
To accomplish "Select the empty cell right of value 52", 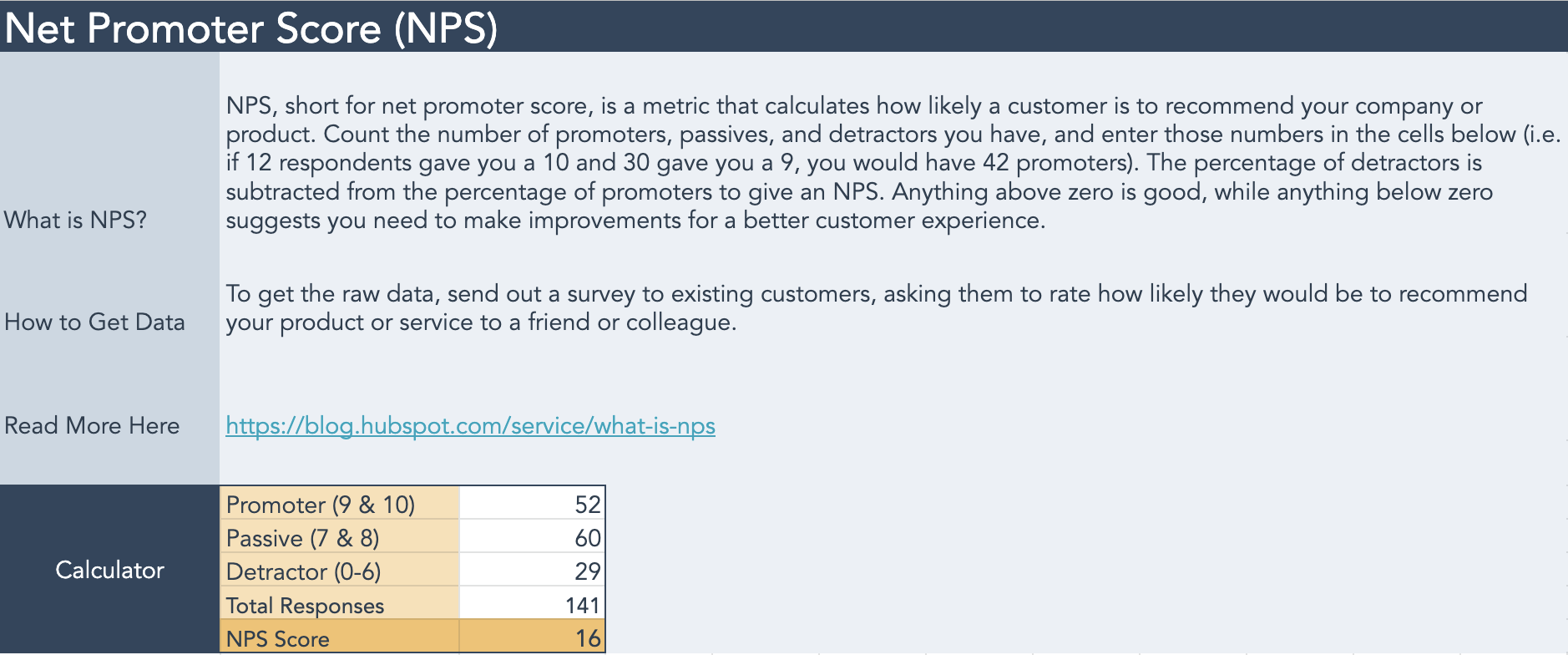I will pos(660,504).
